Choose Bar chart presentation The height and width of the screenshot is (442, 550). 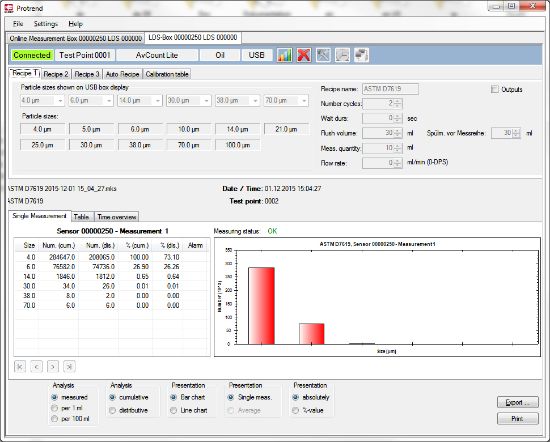click(x=173, y=397)
